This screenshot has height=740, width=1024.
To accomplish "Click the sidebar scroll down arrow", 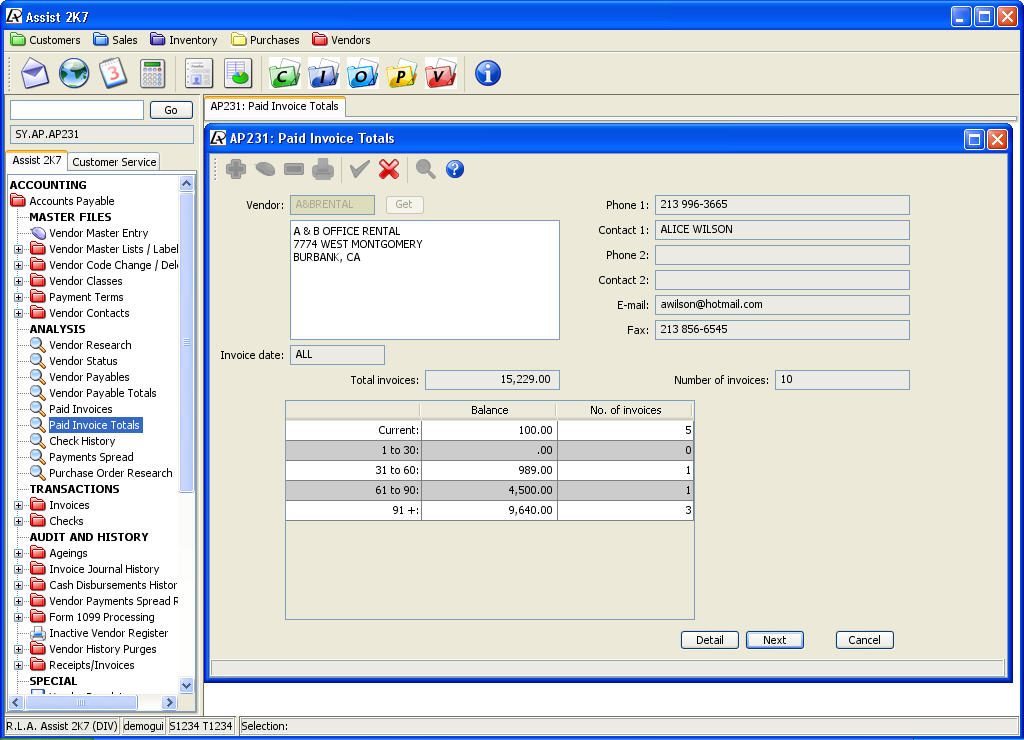I will (186, 685).
